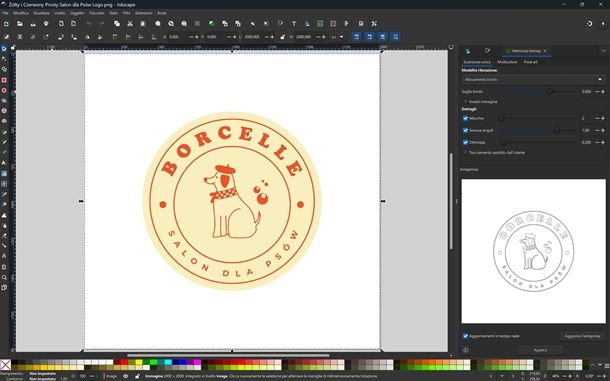The height and width of the screenshot is (381, 610).
Task: Enable the Inverti immagine checkbox
Action: pos(465,102)
